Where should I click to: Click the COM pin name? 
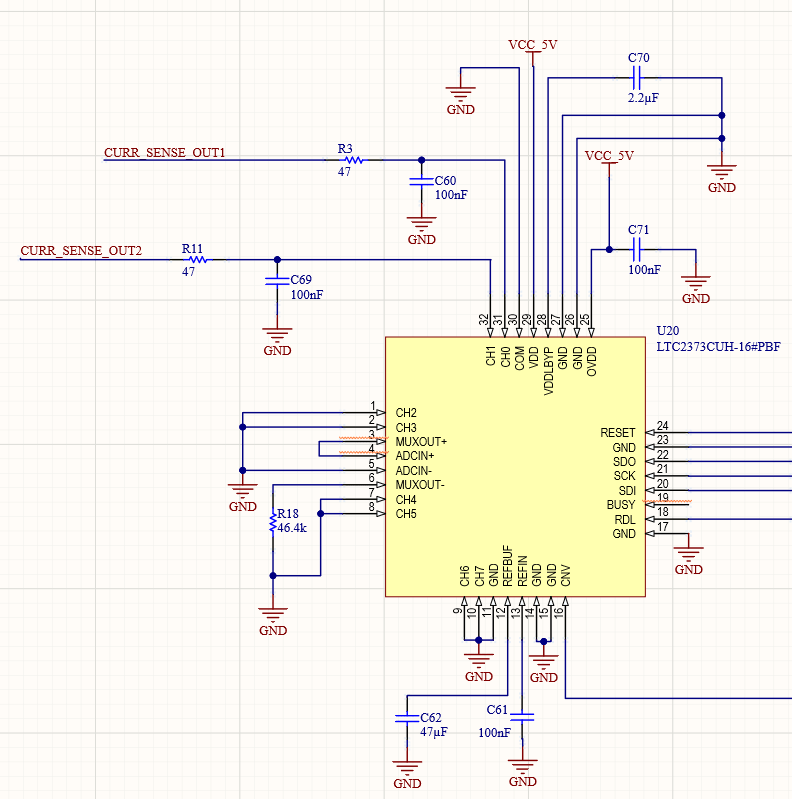click(519, 358)
